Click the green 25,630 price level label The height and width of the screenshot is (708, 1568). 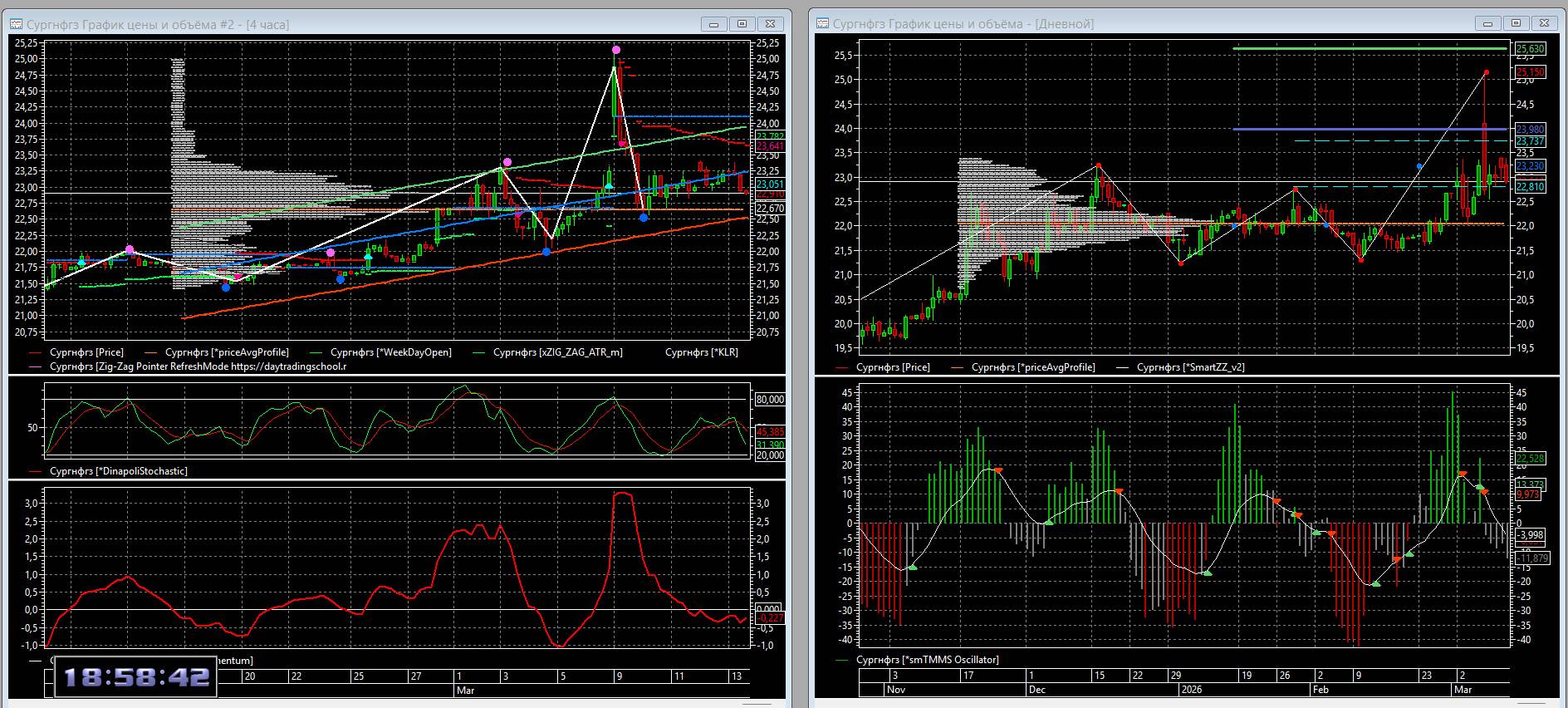tap(1531, 49)
